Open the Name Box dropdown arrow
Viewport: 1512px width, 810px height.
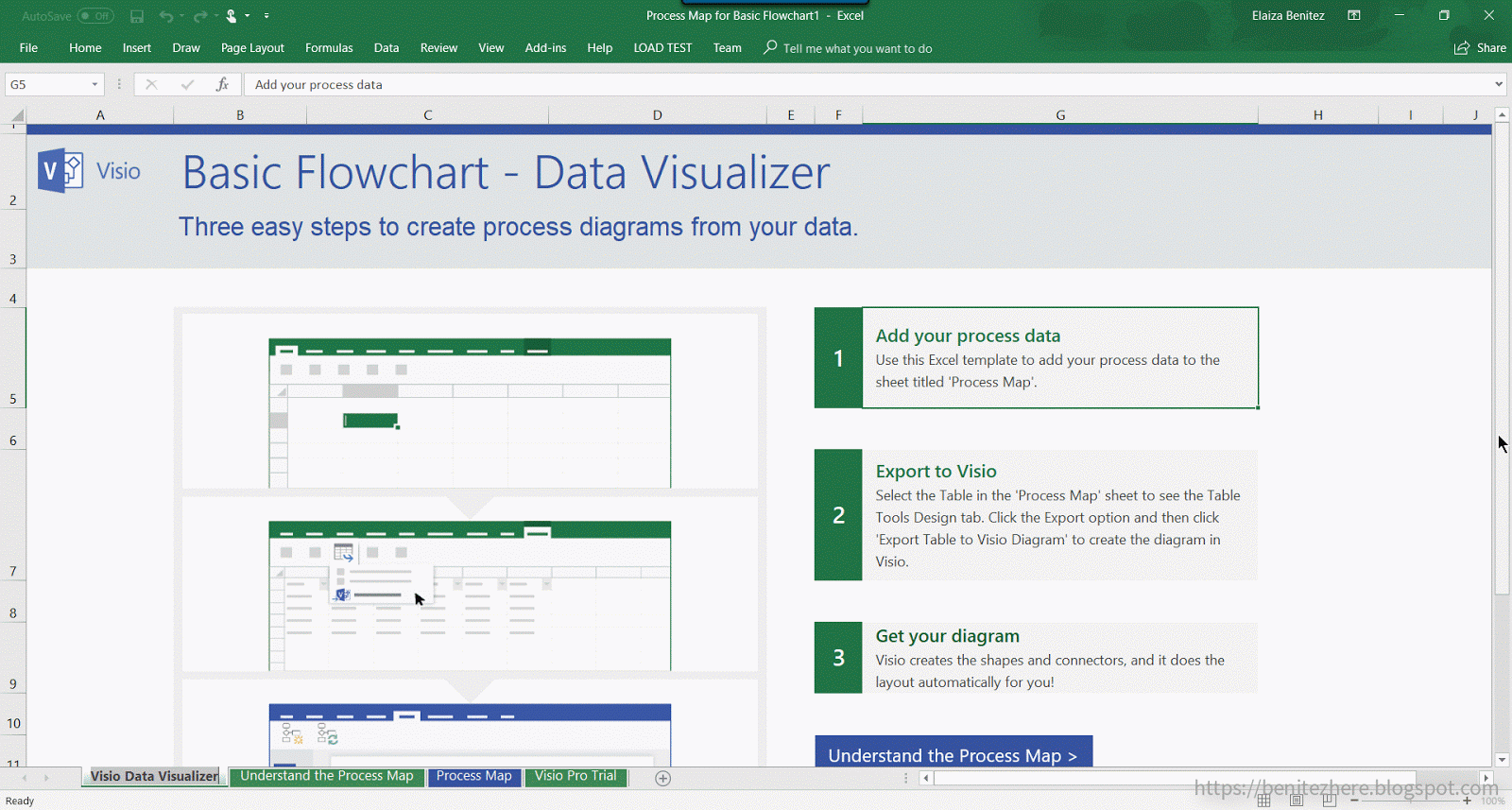(94, 84)
